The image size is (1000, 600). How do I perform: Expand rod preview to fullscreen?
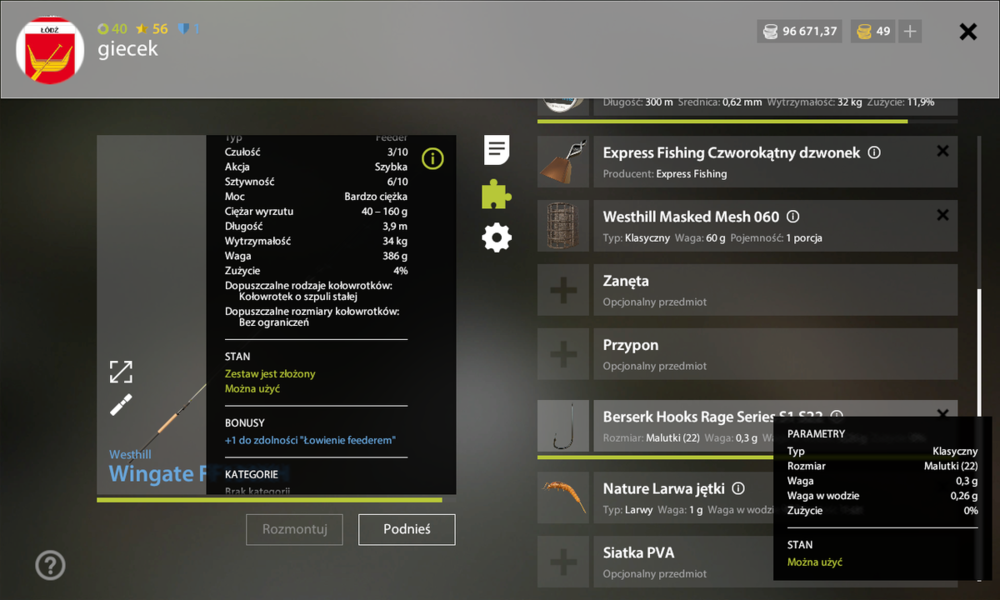coord(121,372)
